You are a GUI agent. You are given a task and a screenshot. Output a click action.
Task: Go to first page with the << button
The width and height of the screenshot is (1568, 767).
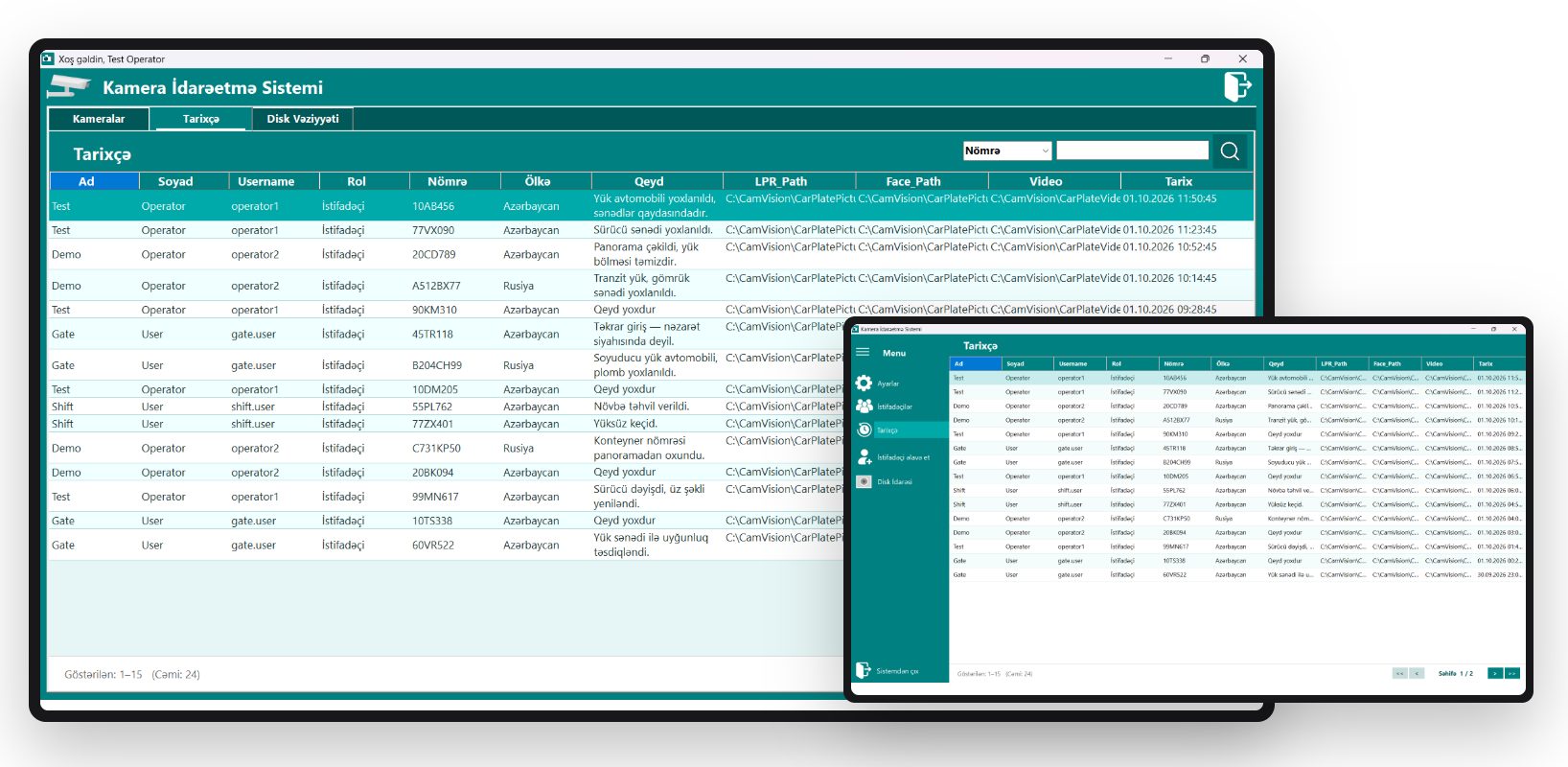click(x=1400, y=673)
